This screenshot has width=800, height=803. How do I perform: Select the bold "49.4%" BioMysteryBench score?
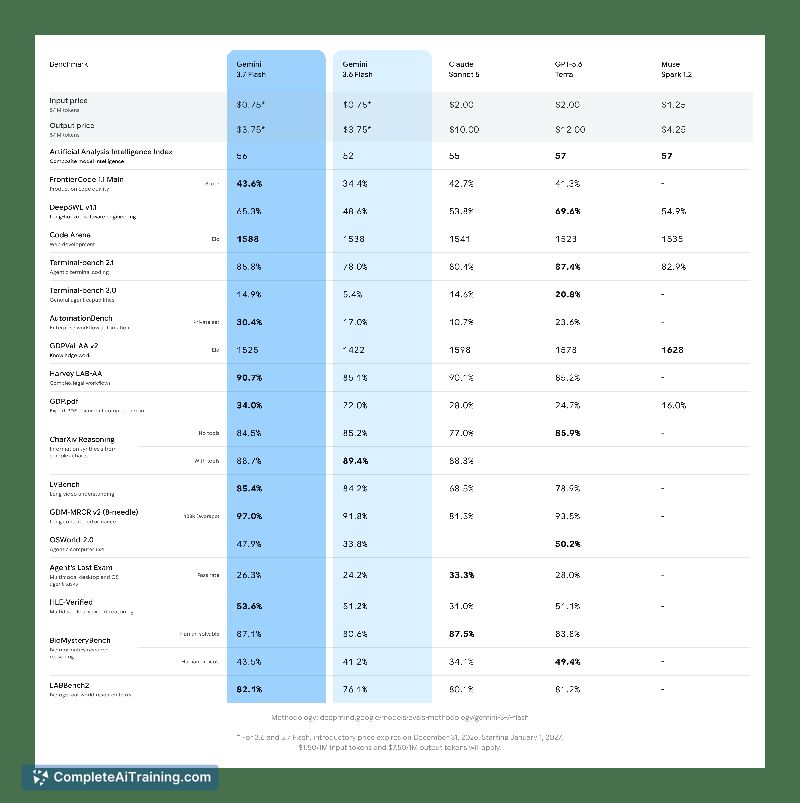pos(567,662)
